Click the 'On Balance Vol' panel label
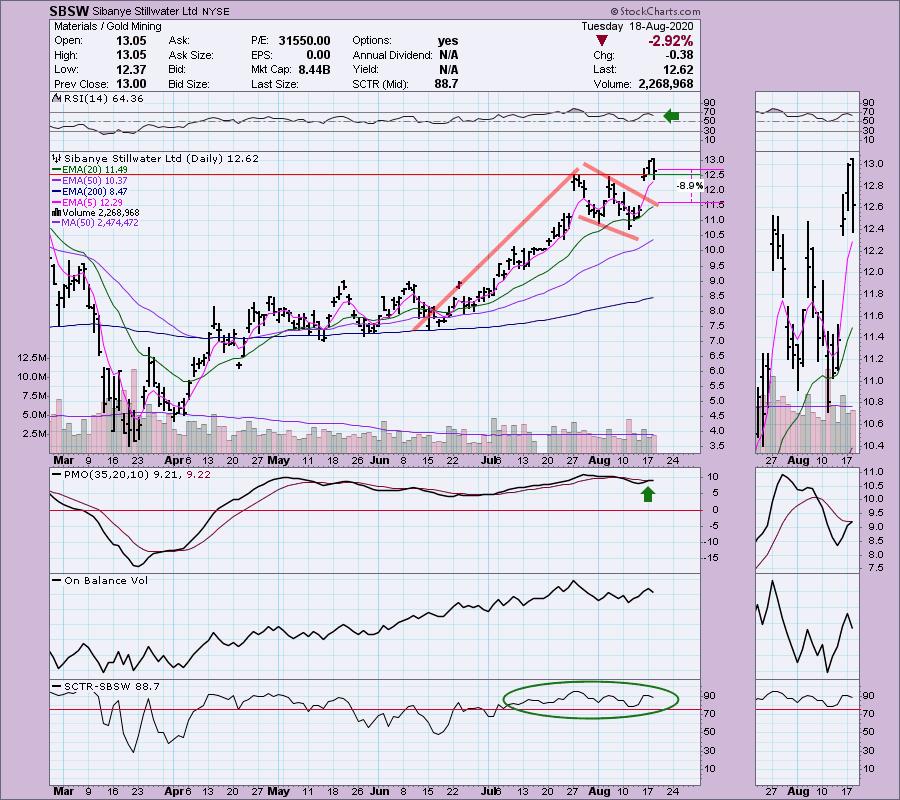 click(106, 580)
